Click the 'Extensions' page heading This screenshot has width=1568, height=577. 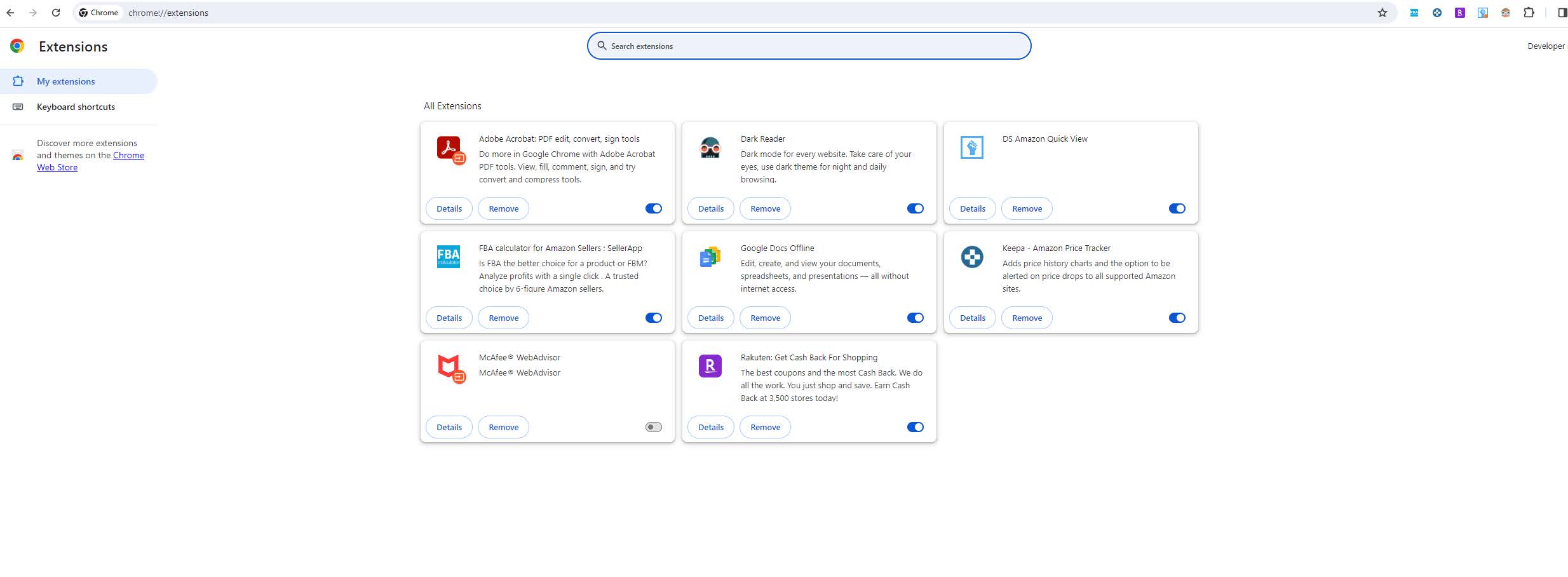pyautogui.click(x=73, y=46)
